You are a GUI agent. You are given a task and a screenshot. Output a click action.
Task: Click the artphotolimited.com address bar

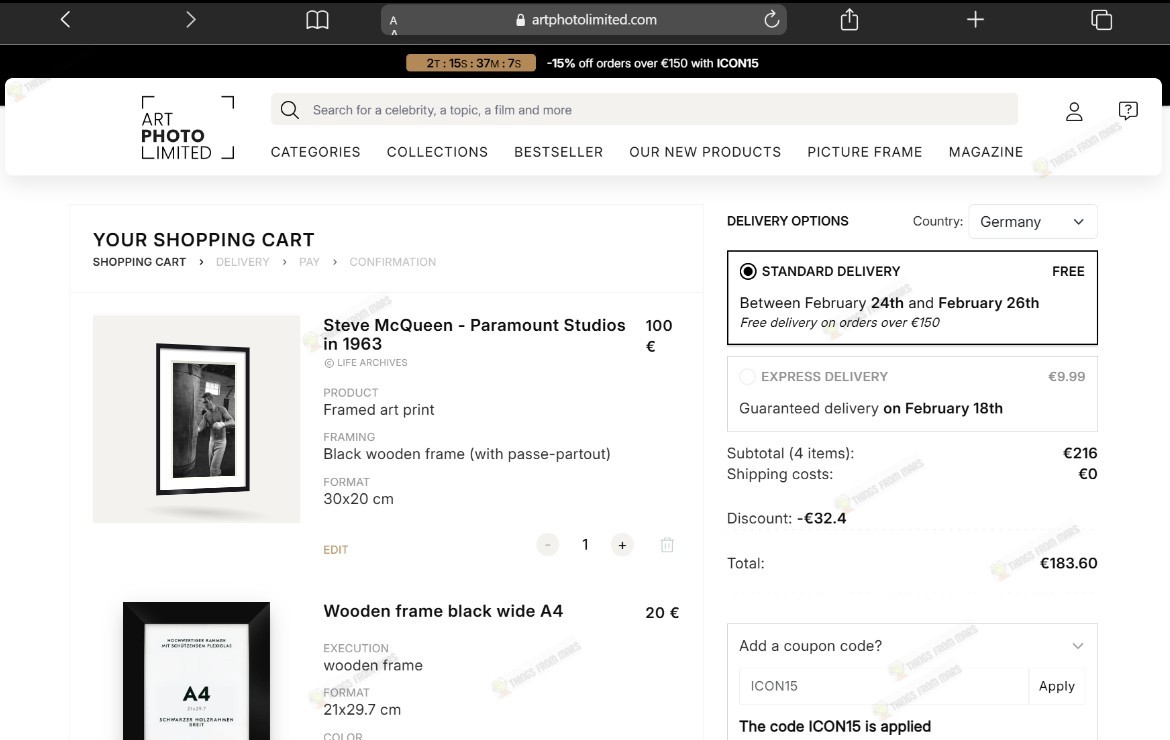click(584, 20)
